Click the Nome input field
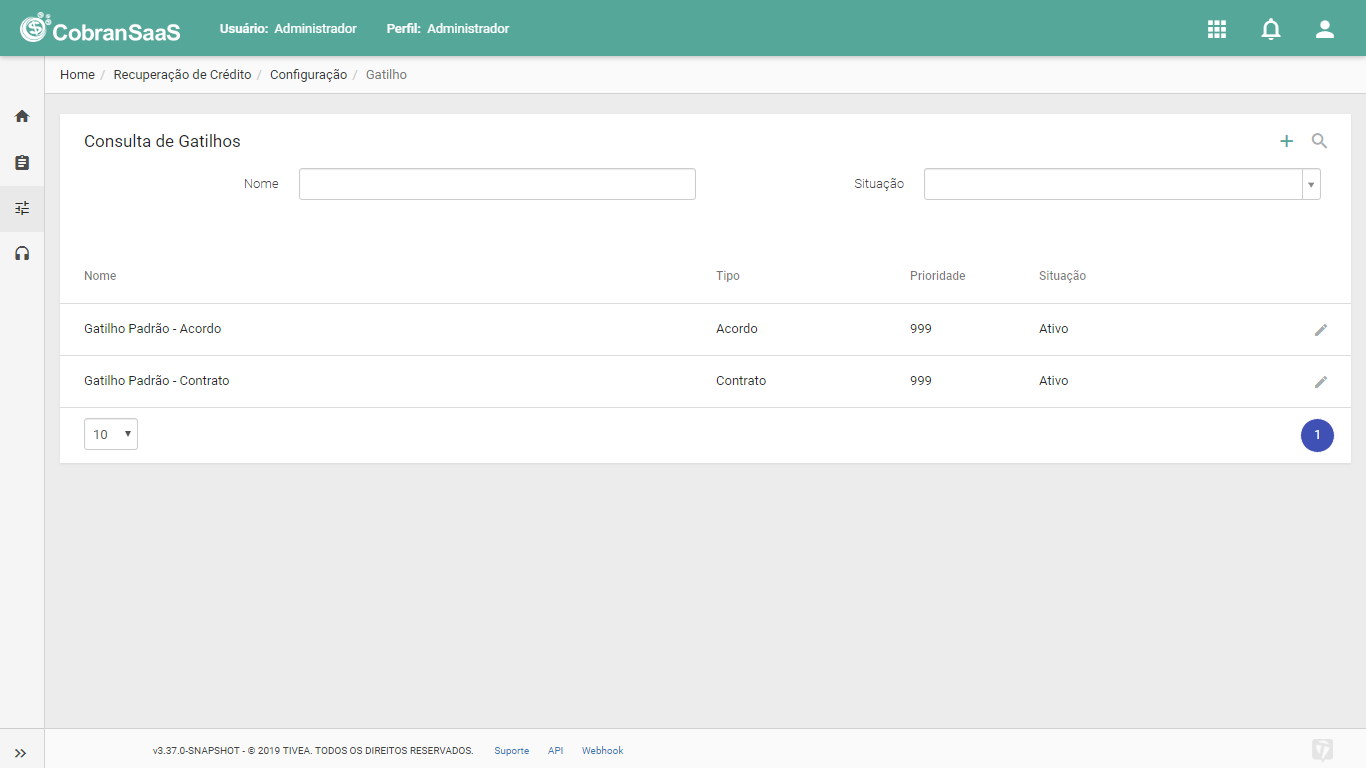This screenshot has width=1366, height=768. (497, 184)
